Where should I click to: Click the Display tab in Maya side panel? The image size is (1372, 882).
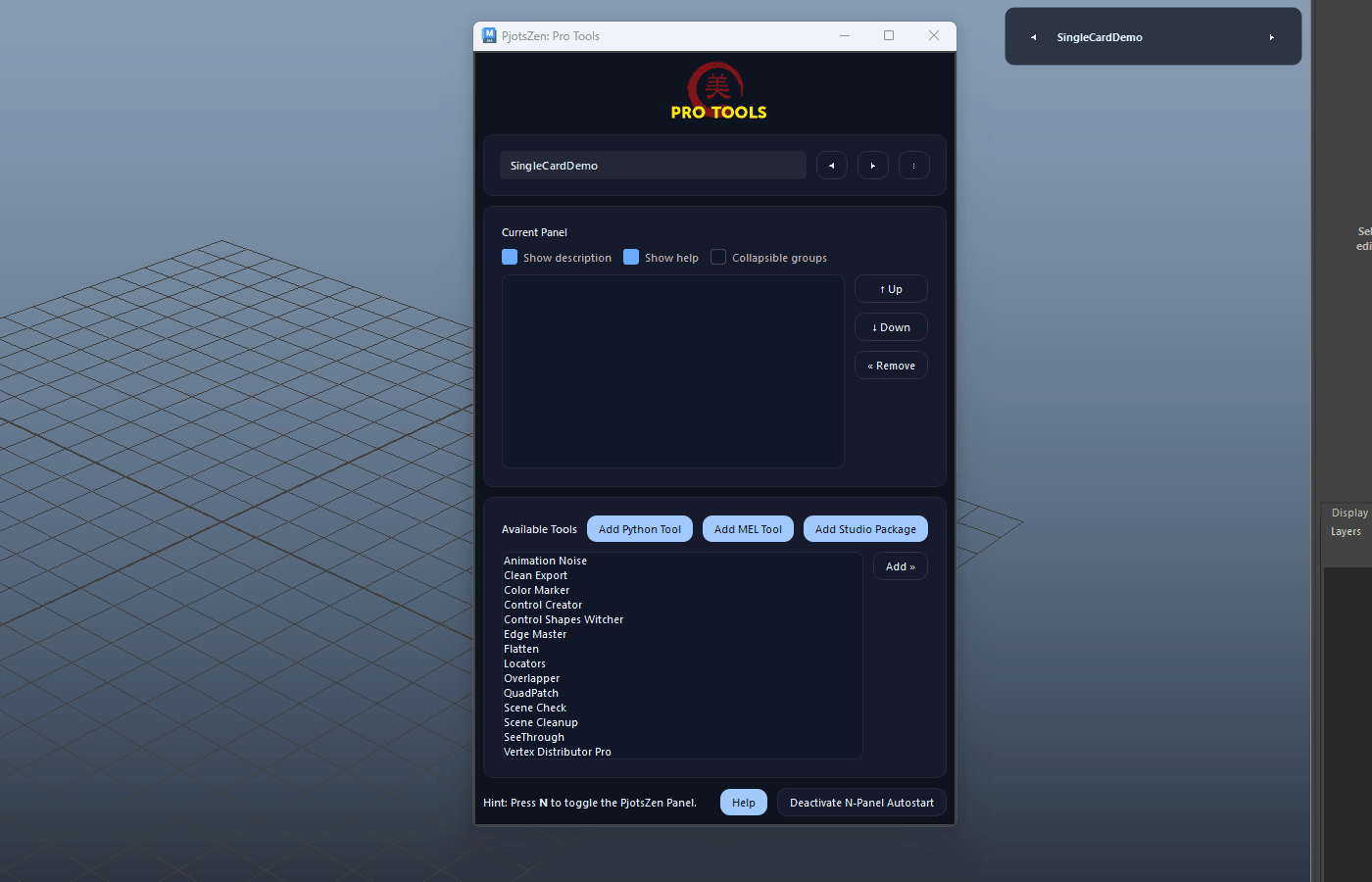[x=1349, y=513]
